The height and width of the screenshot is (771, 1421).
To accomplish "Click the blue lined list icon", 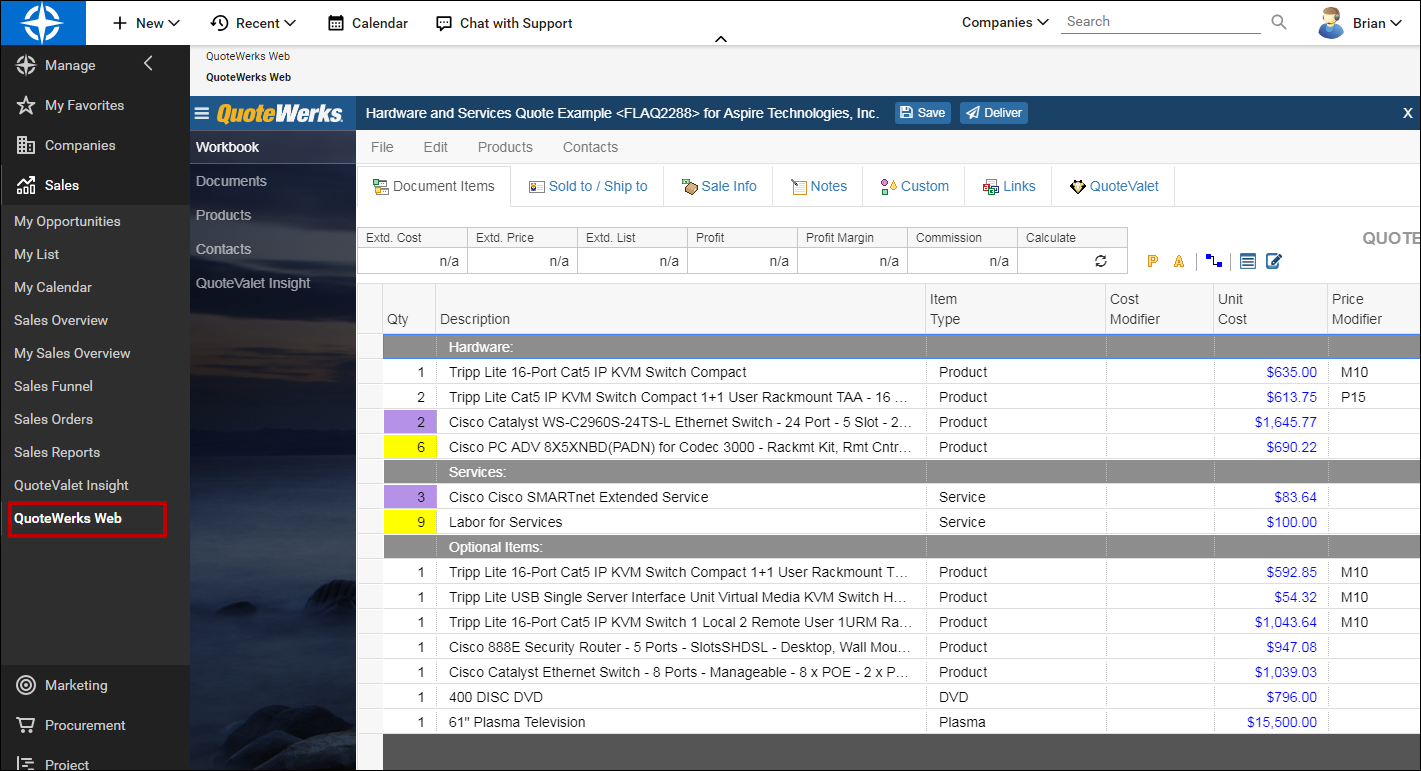I will [x=1247, y=261].
